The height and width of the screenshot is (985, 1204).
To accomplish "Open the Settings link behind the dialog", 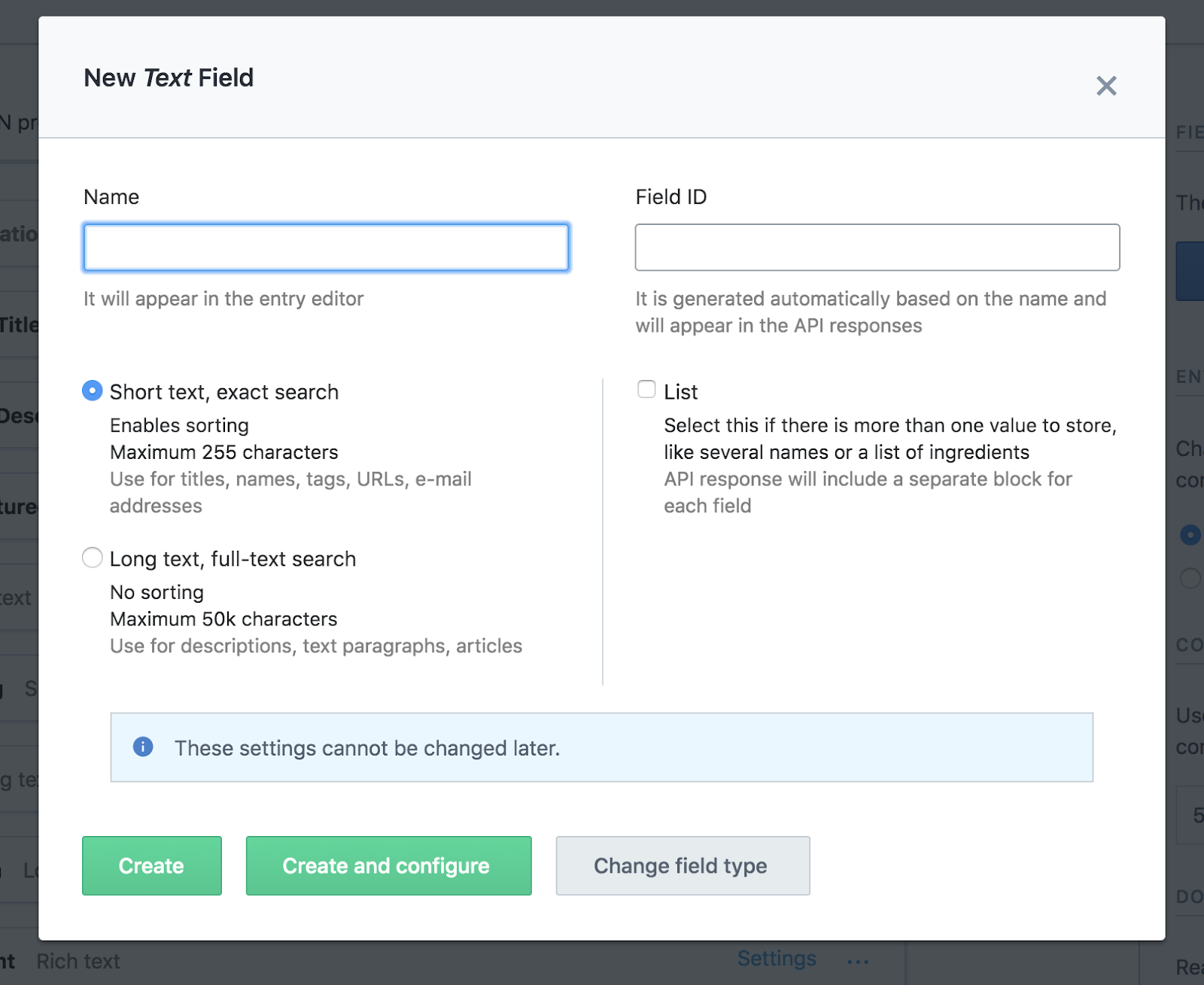I will tap(777, 958).
